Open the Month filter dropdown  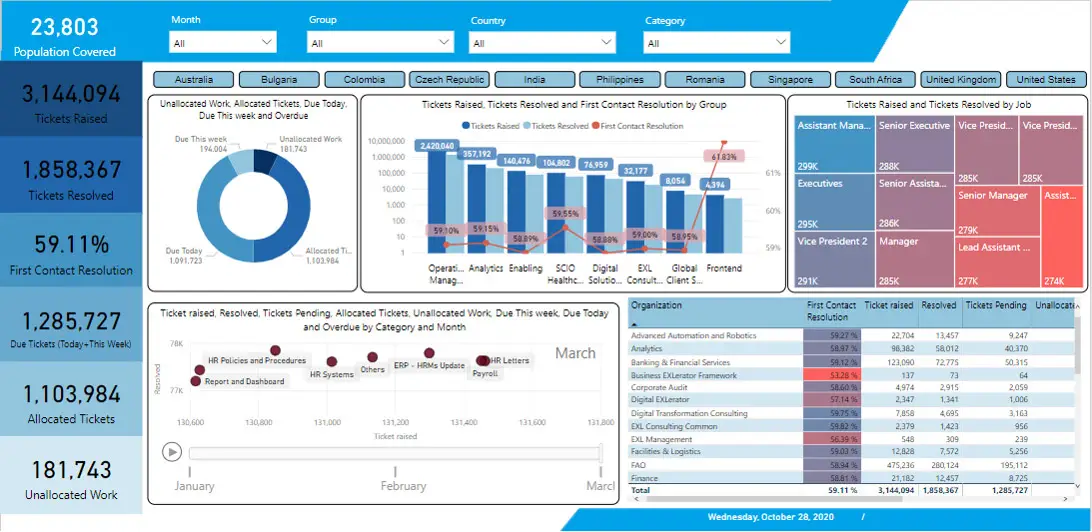tap(223, 43)
